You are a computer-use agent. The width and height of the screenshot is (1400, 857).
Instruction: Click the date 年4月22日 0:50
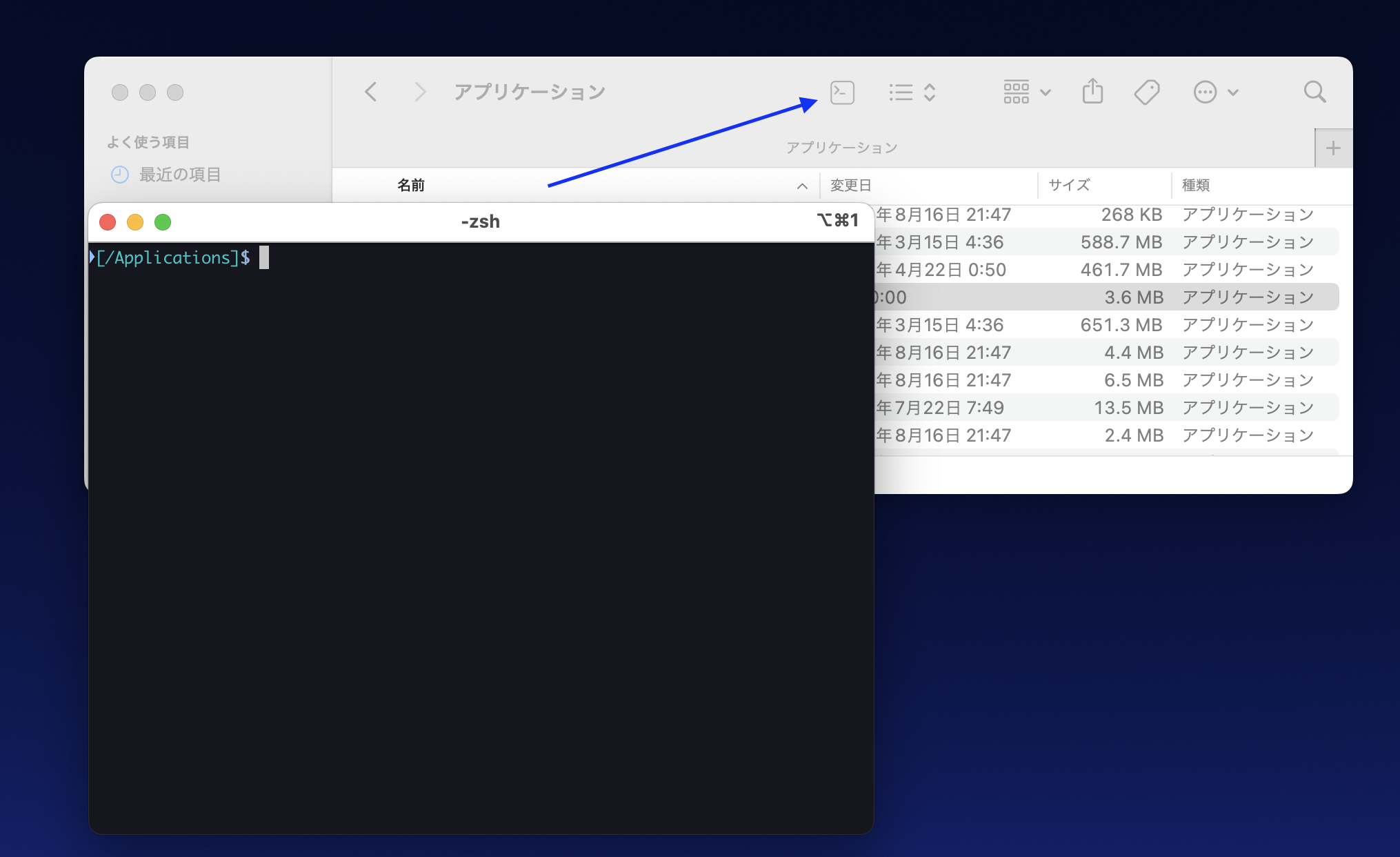(941, 270)
